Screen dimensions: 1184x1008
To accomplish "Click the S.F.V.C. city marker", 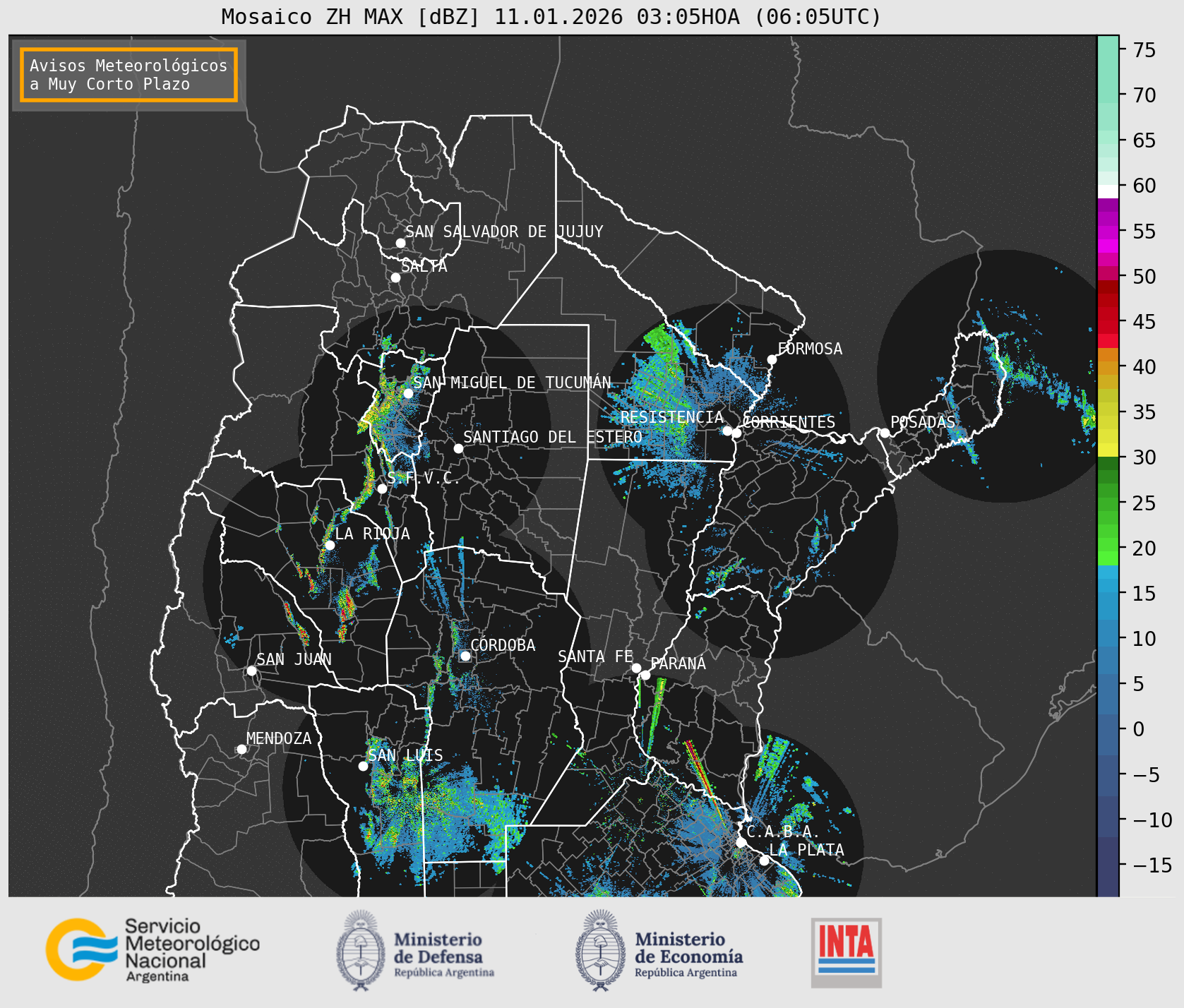I will coord(382,488).
